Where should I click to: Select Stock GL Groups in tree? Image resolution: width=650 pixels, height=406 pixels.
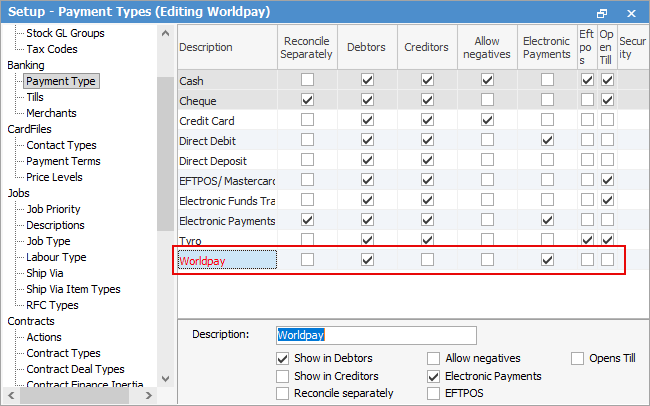(65, 33)
